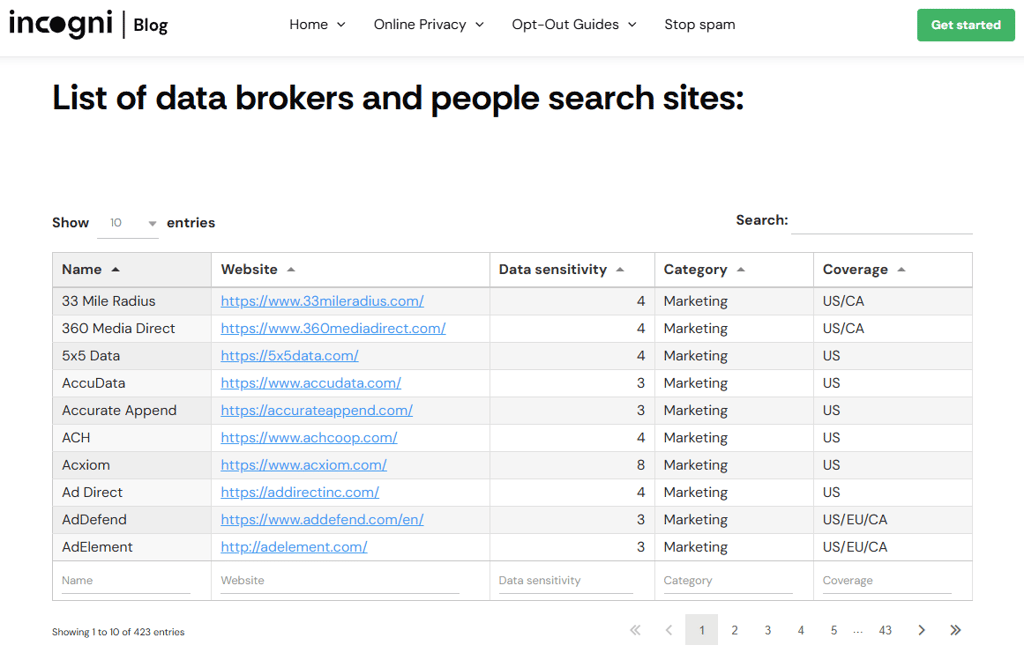
Task: Filter by Category footer field
Action: coord(728,581)
